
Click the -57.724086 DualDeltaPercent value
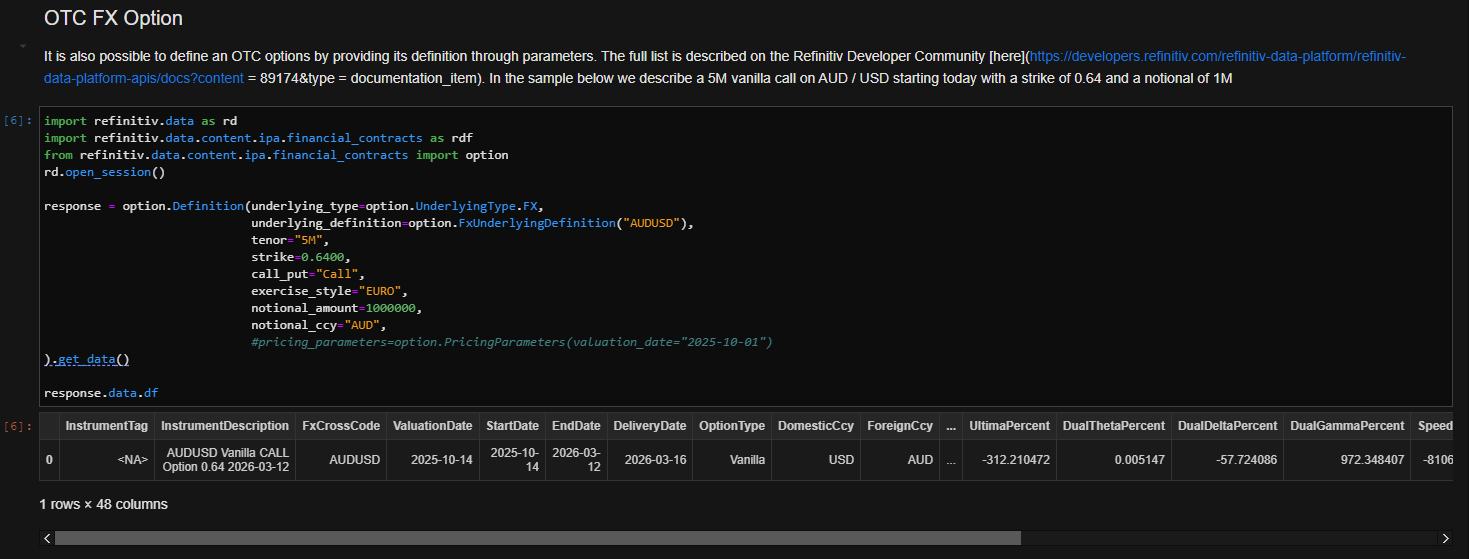tap(1228, 460)
